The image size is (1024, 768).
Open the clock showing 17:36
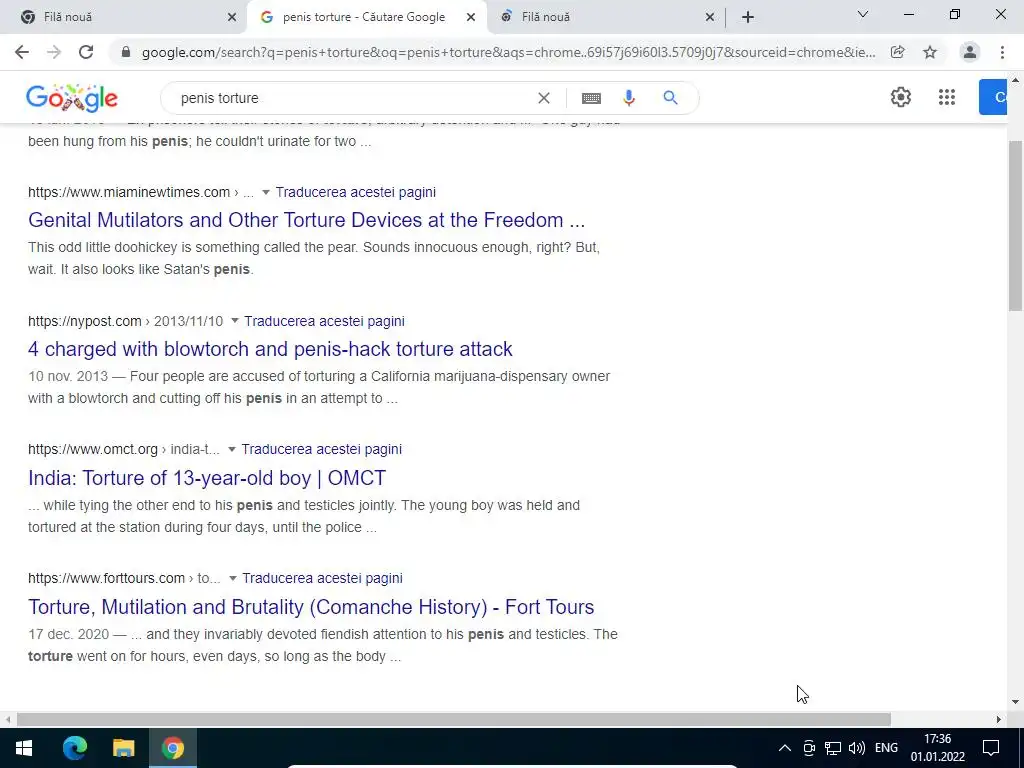pyautogui.click(x=938, y=748)
